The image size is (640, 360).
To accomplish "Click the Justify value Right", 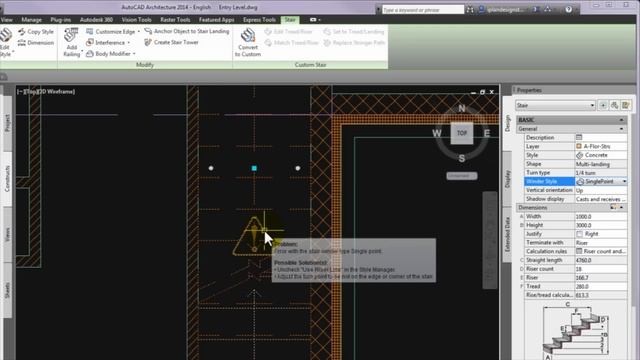I will point(600,234).
